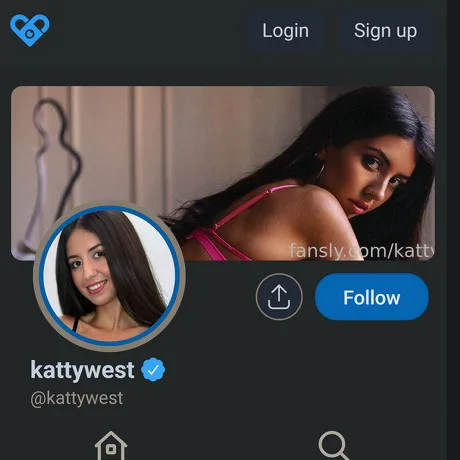View the profile banner cover image
The width and height of the screenshot is (460, 460).
pos(223,173)
